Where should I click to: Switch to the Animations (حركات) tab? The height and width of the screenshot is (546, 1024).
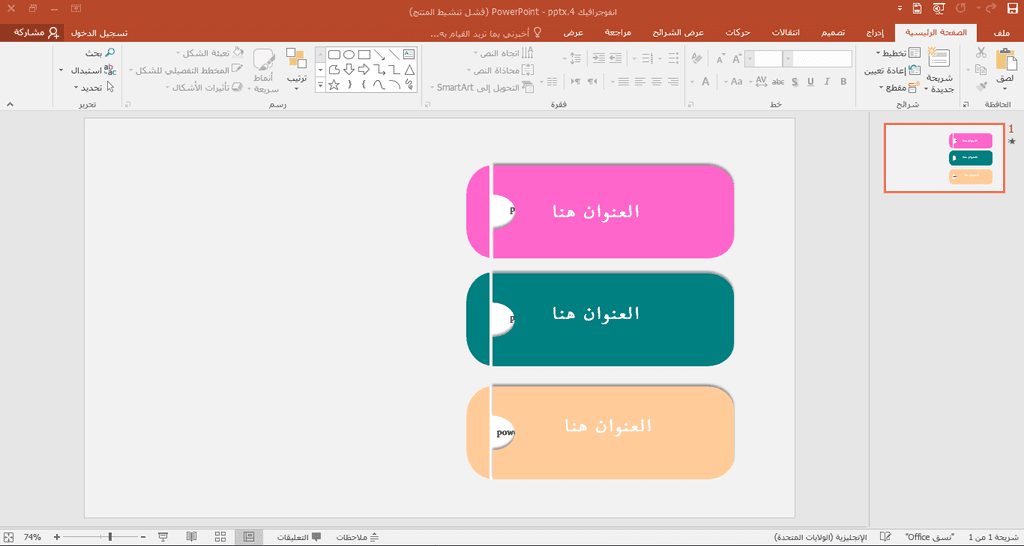[x=739, y=33]
